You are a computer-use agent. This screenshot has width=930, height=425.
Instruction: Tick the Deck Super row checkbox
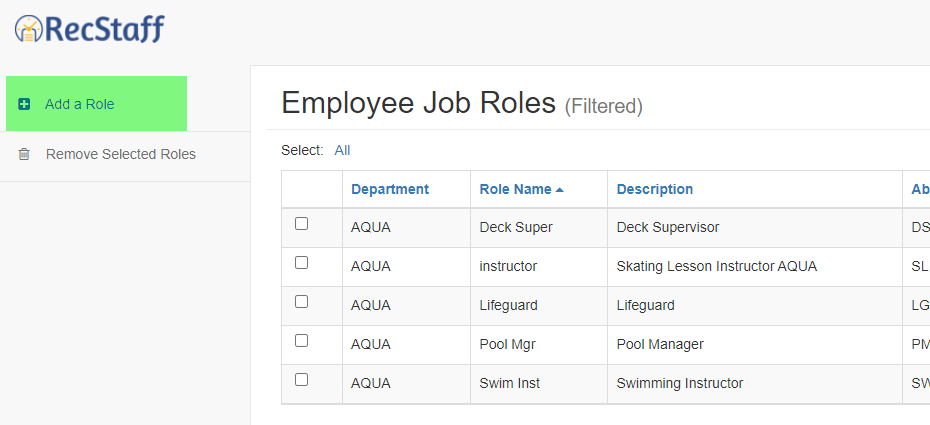[302, 224]
